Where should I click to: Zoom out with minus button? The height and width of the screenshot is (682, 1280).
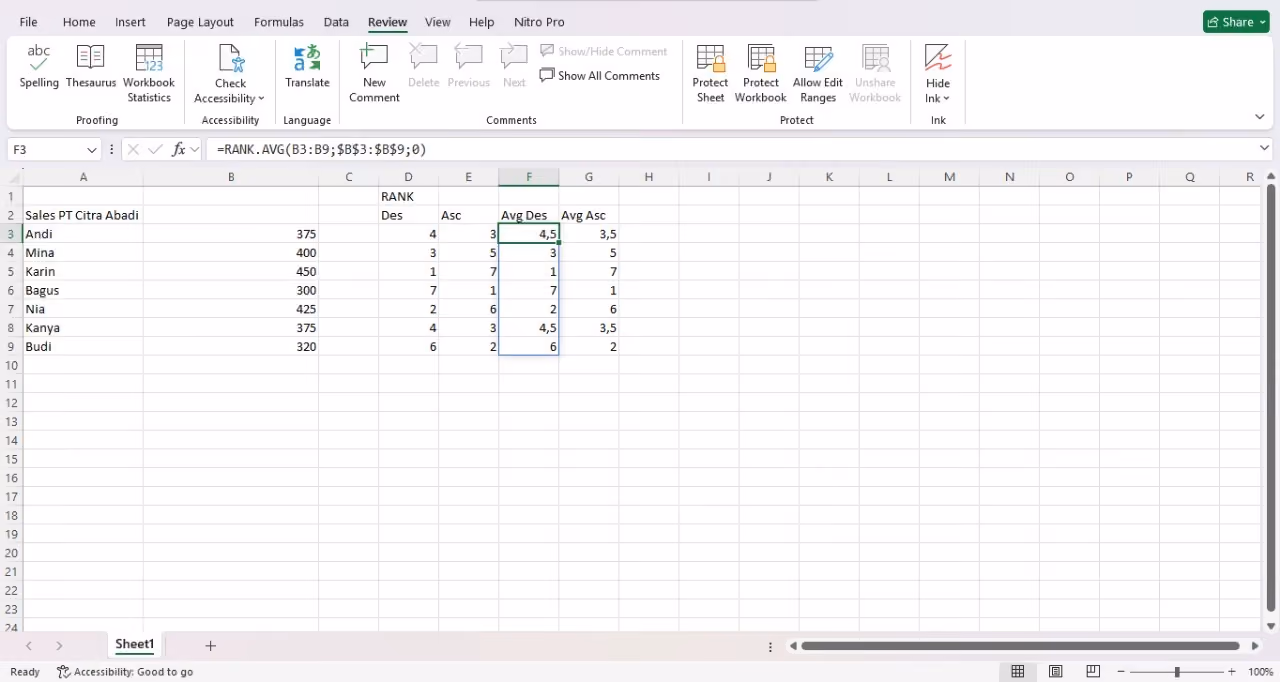1121,672
